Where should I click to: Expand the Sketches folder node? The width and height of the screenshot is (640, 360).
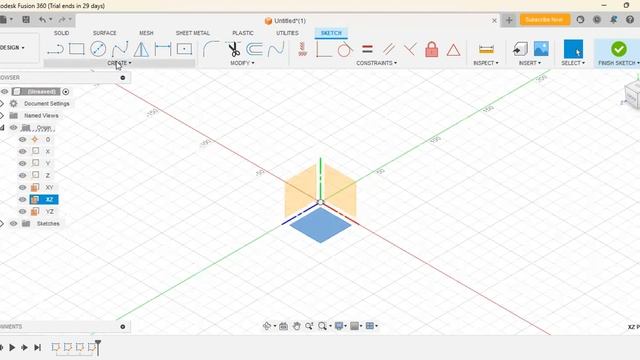click(x=2, y=224)
